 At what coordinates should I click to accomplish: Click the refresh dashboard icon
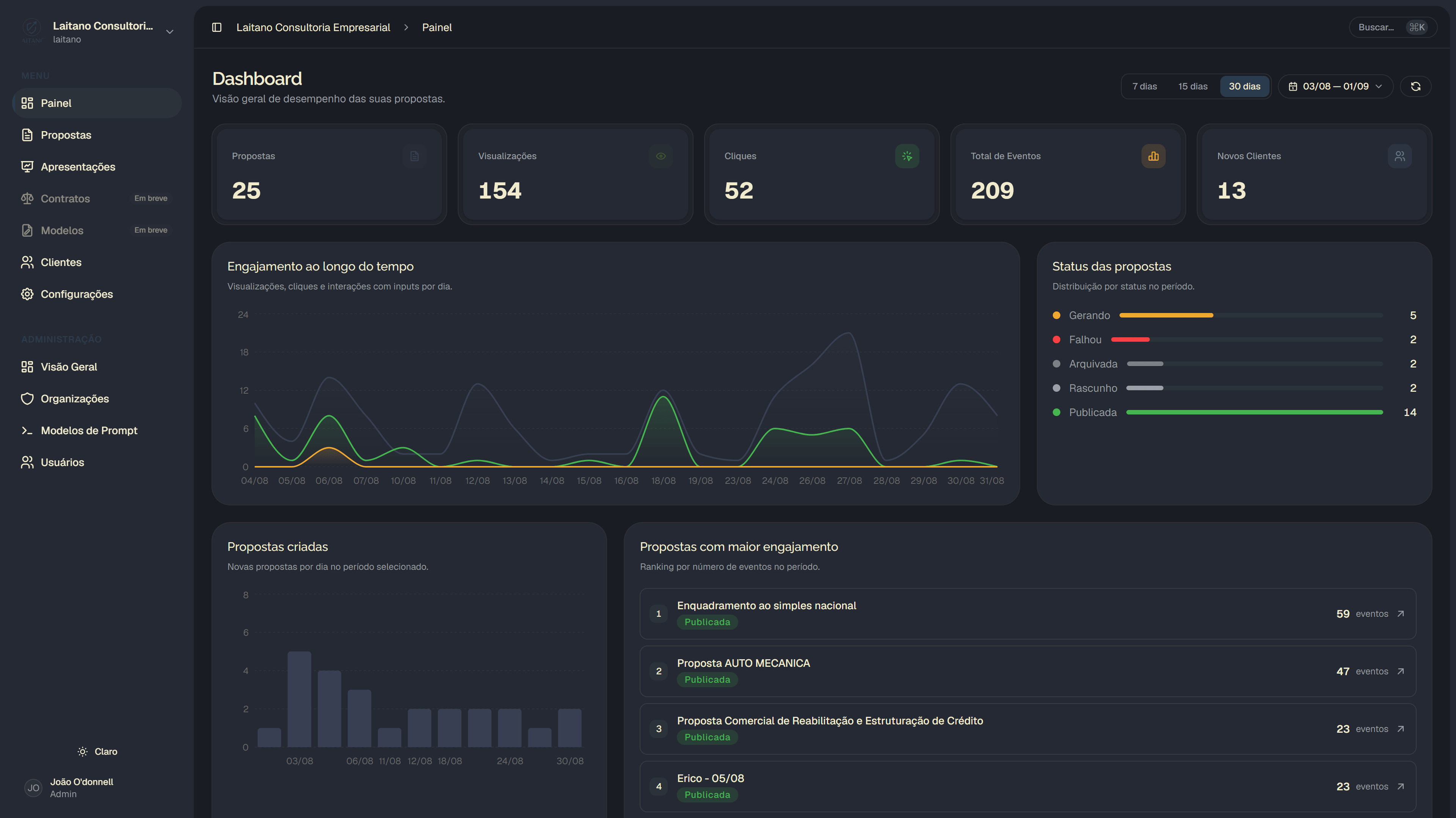(x=1415, y=86)
